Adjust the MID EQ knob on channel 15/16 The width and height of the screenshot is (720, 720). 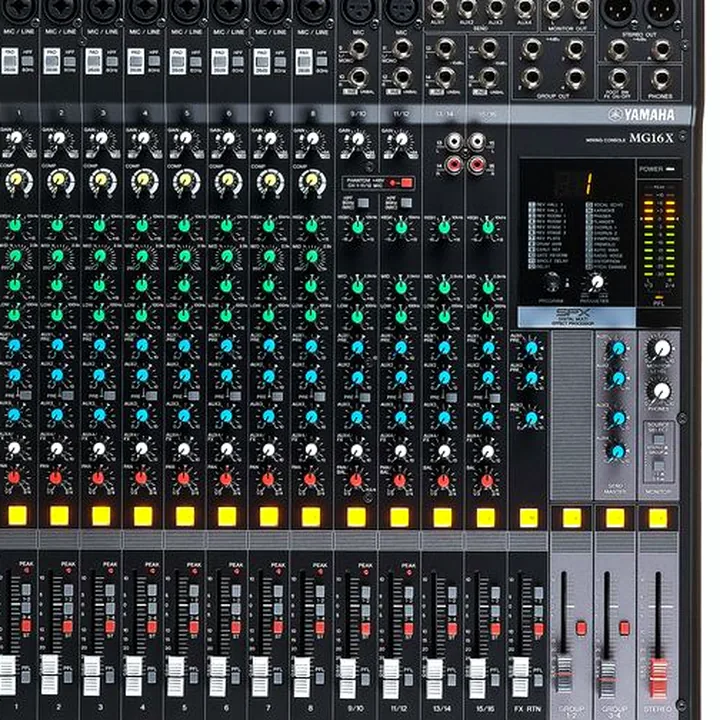coord(488,287)
